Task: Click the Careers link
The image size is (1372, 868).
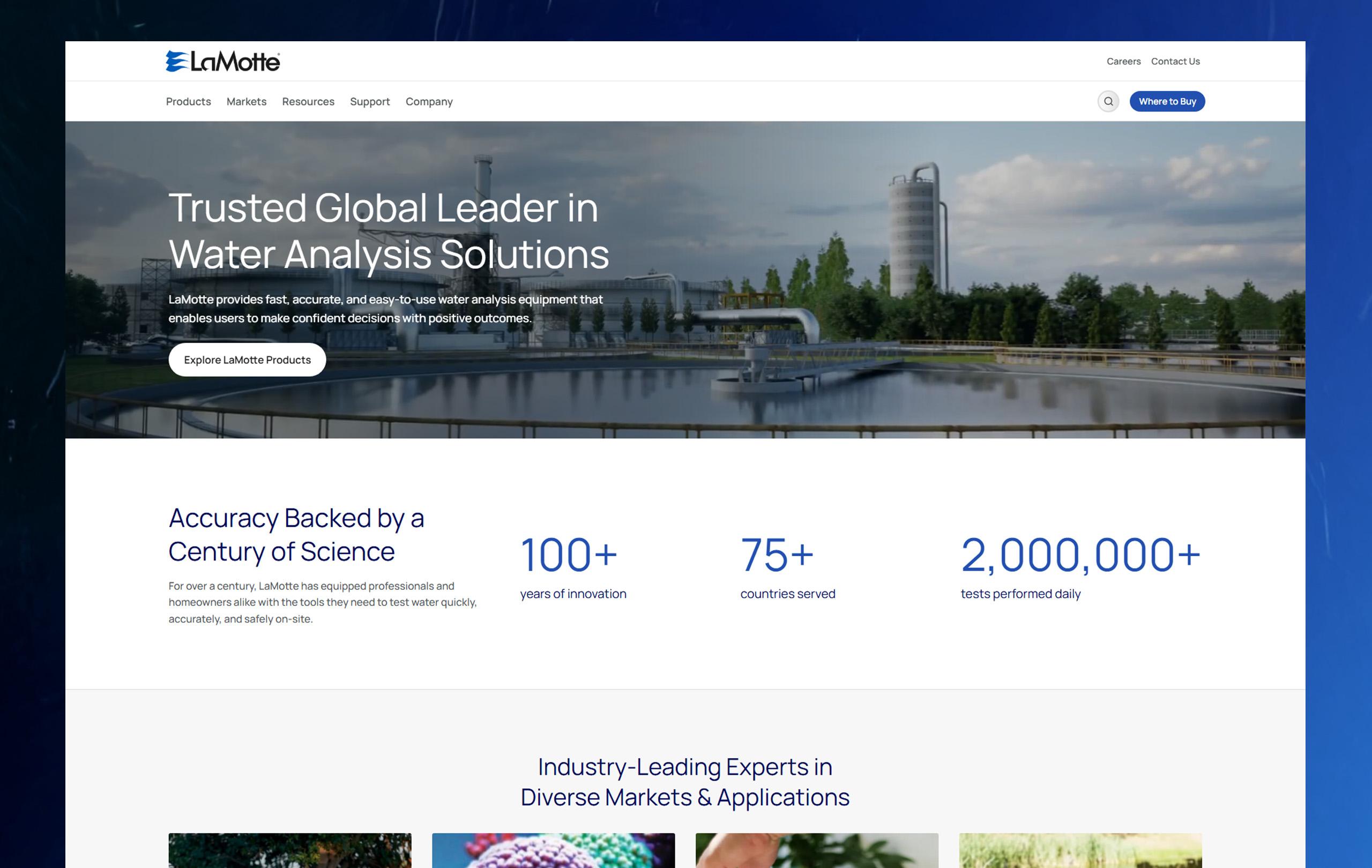Action: click(x=1123, y=62)
